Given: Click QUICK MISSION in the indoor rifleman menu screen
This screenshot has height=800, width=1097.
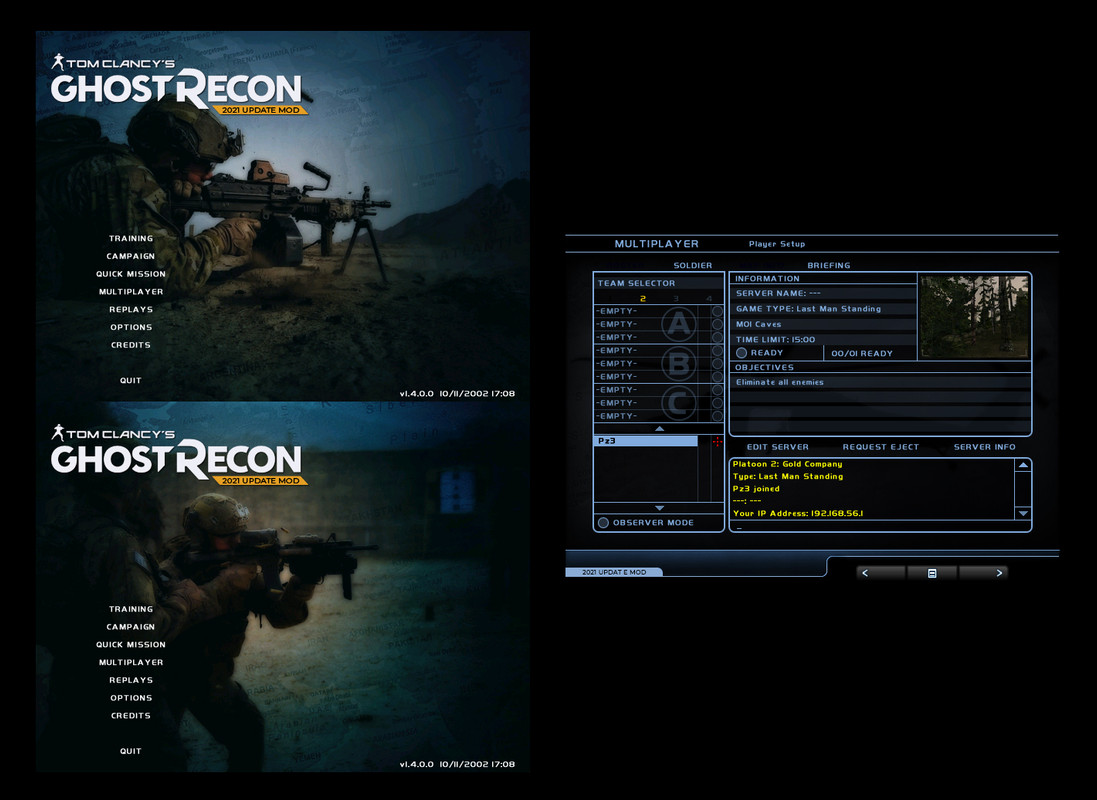Looking at the screenshot, I should (x=131, y=645).
